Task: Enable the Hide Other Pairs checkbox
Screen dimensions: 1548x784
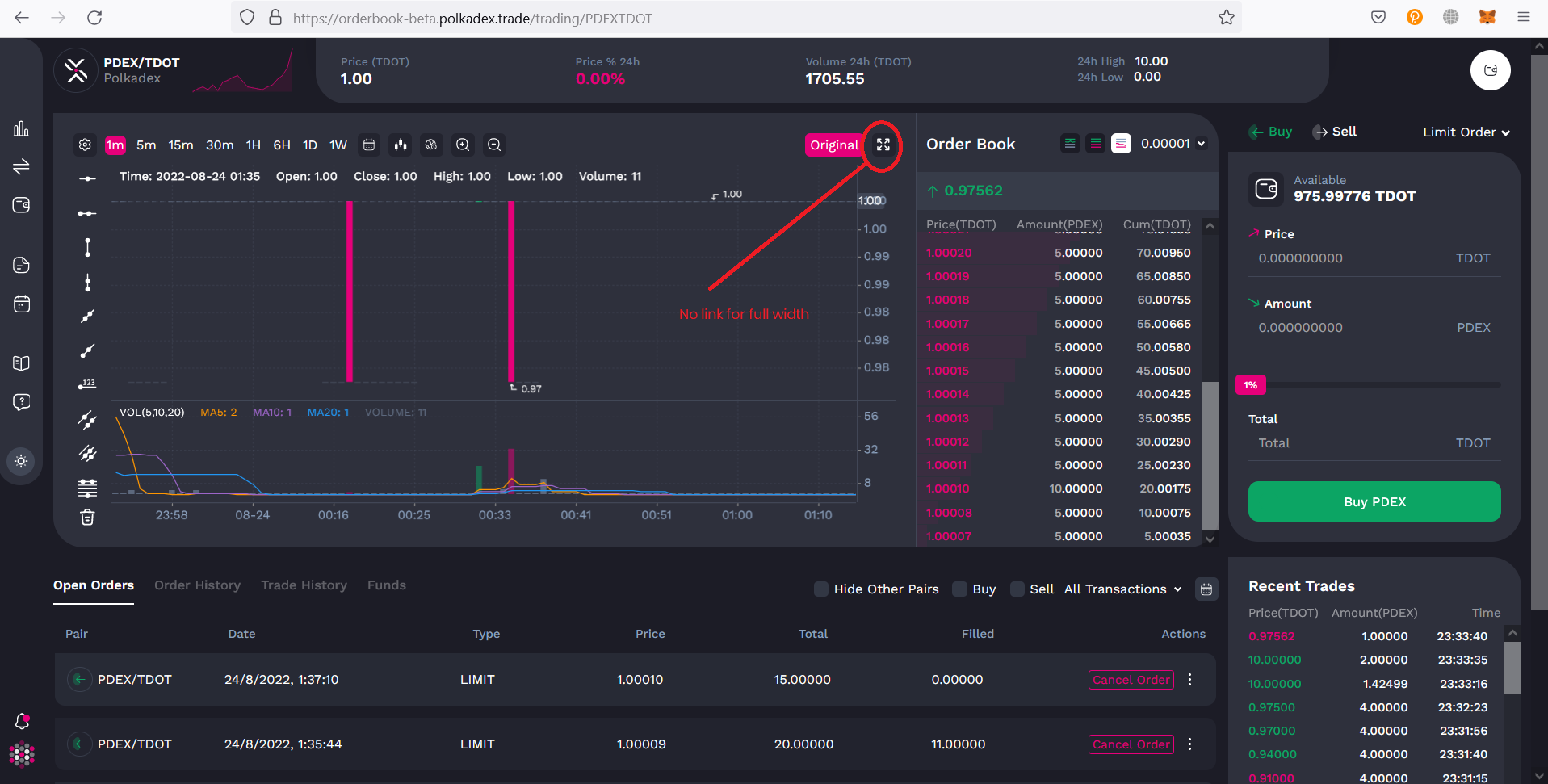Action: (x=820, y=589)
